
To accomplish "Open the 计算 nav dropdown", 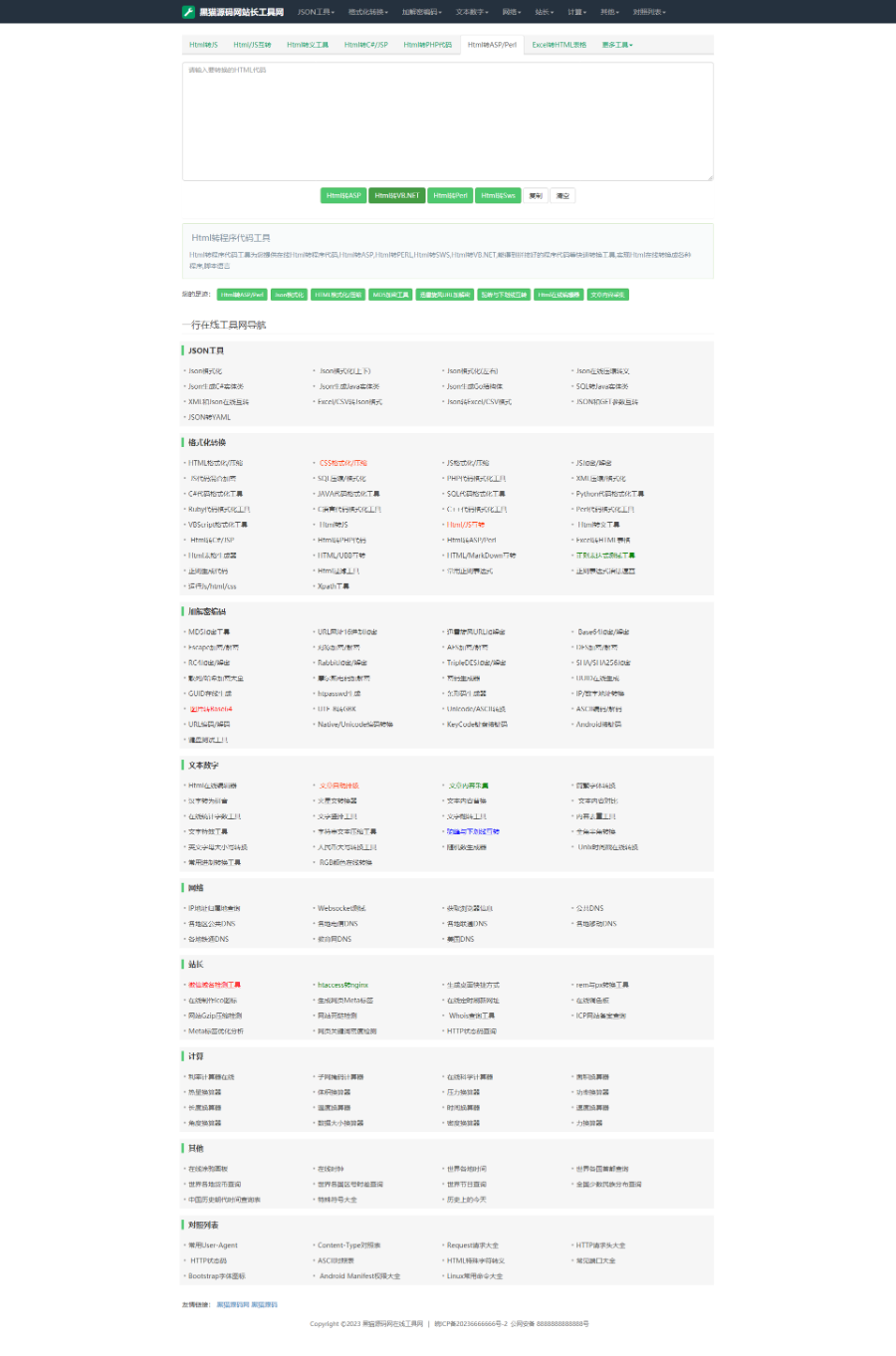I will [577, 12].
